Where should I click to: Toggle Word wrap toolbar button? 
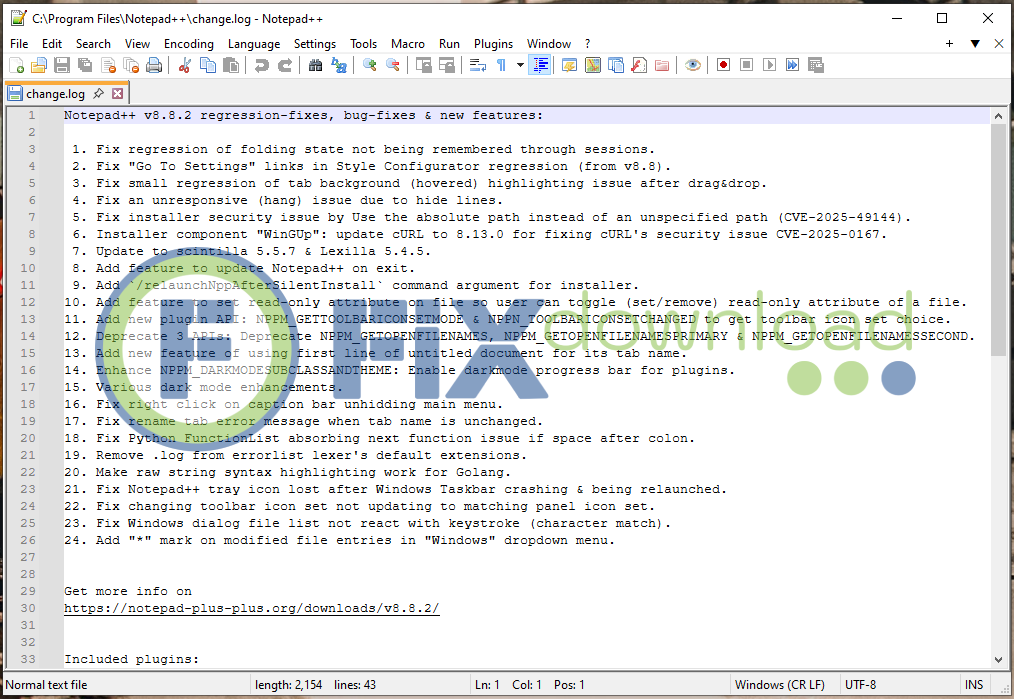click(477, 66)
